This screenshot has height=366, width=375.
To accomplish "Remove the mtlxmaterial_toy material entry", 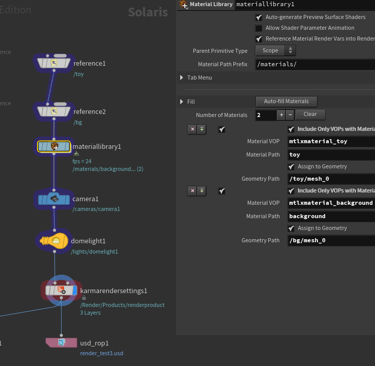I will pos(192,129).
